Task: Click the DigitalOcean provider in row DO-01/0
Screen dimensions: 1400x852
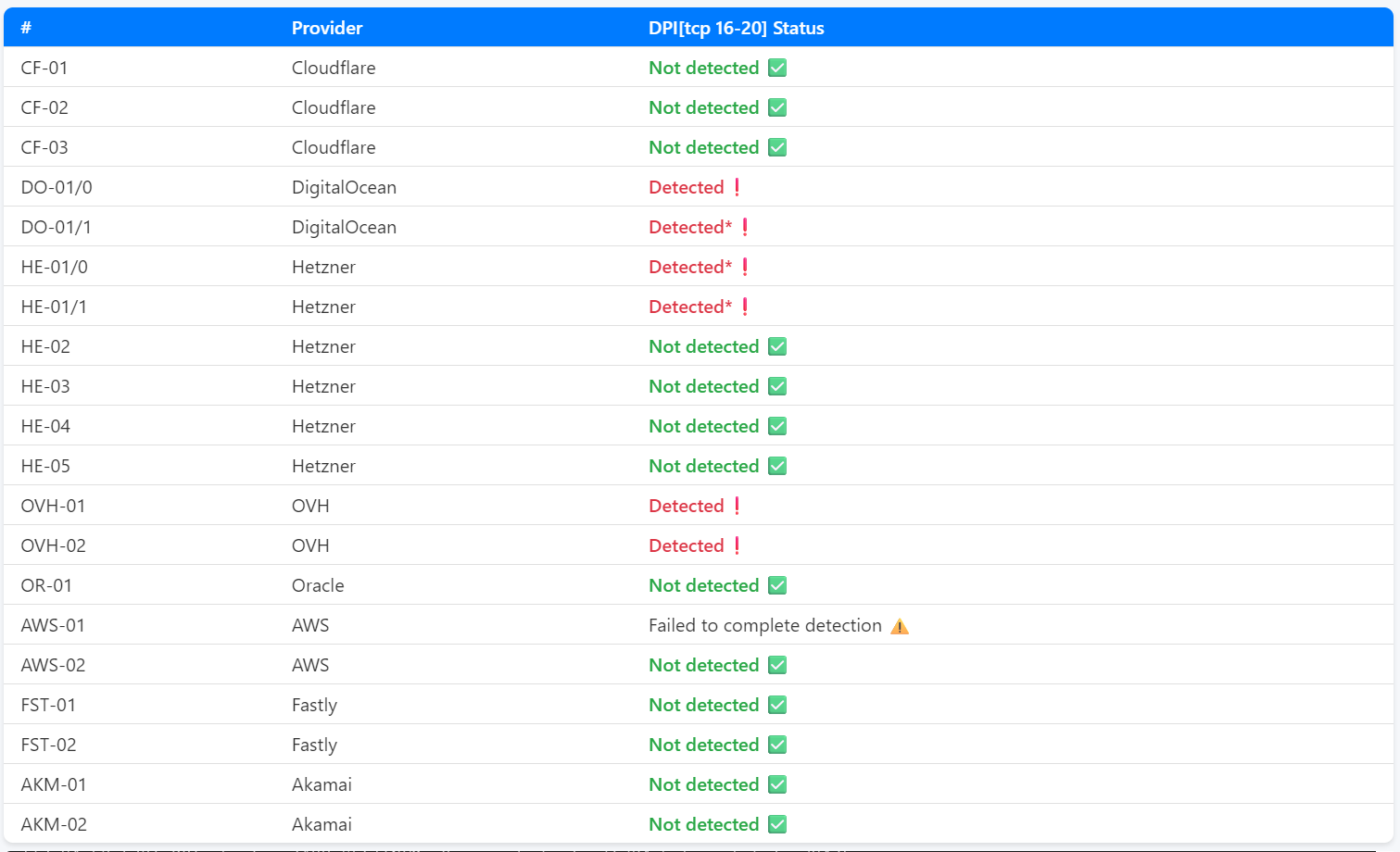Action: (x=344, y=187)
